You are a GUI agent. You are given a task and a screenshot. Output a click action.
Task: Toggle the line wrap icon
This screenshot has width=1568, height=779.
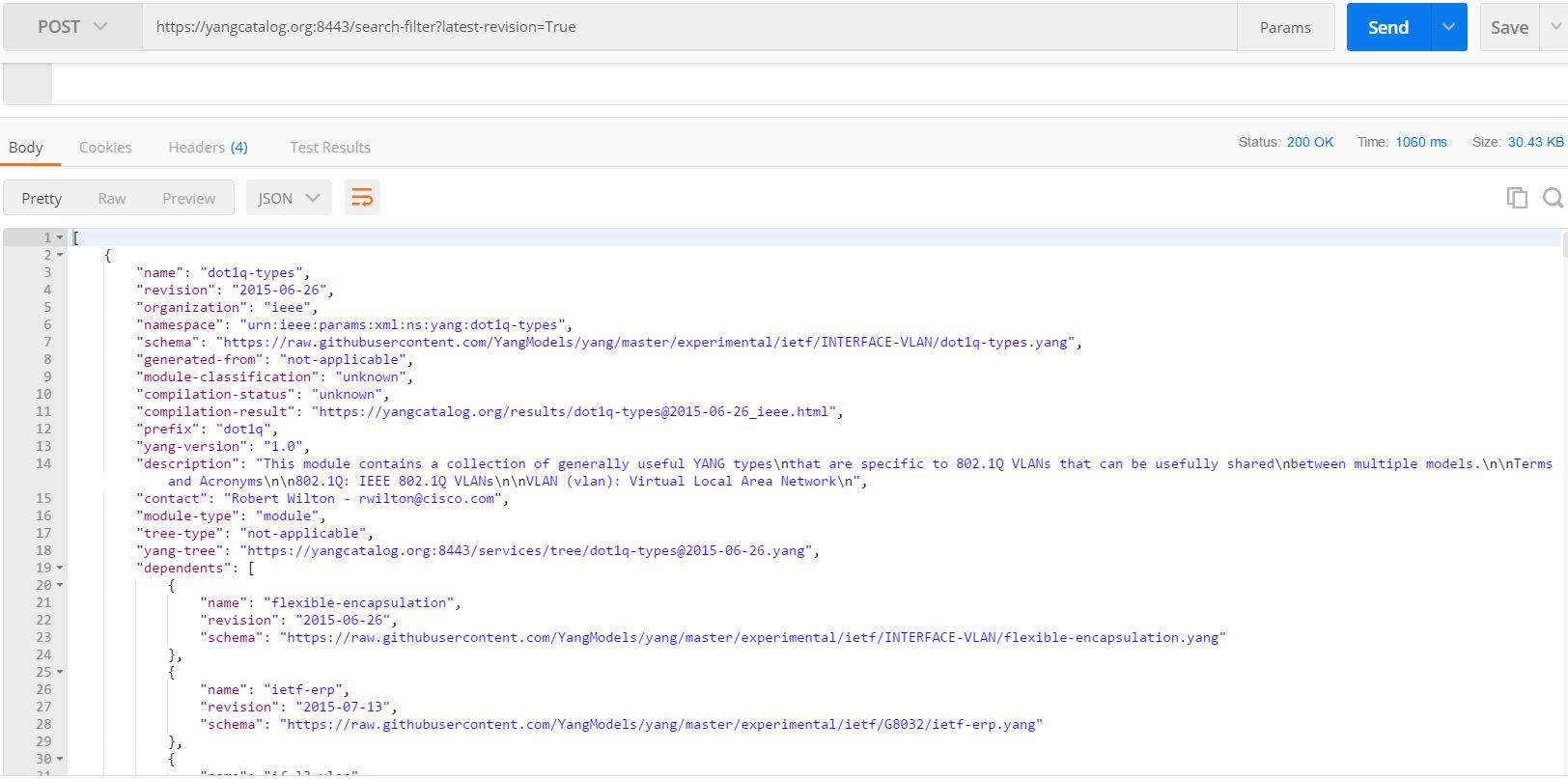coord(362,198)
